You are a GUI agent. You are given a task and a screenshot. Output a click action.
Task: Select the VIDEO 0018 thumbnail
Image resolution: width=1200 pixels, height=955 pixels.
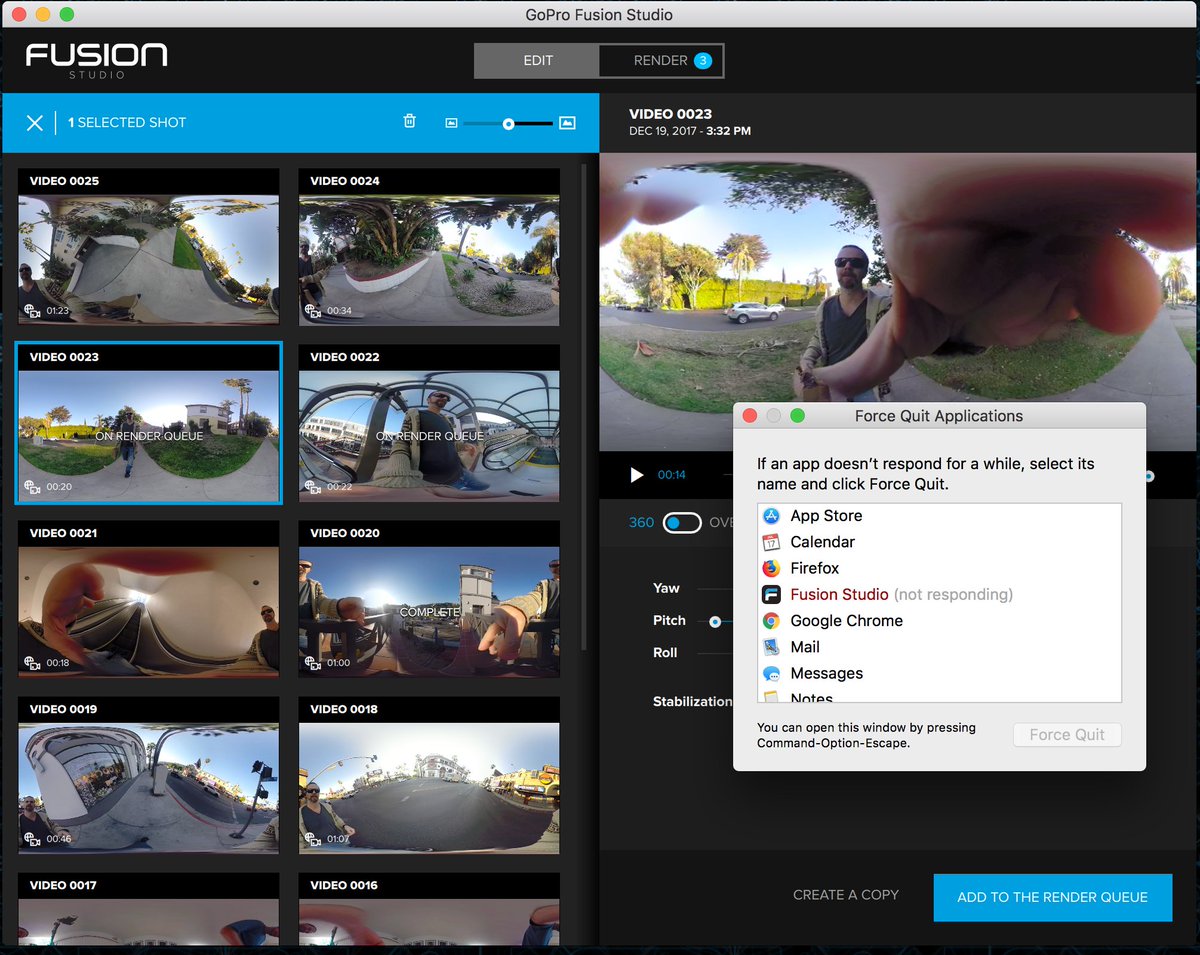click(x=429, y=775)
